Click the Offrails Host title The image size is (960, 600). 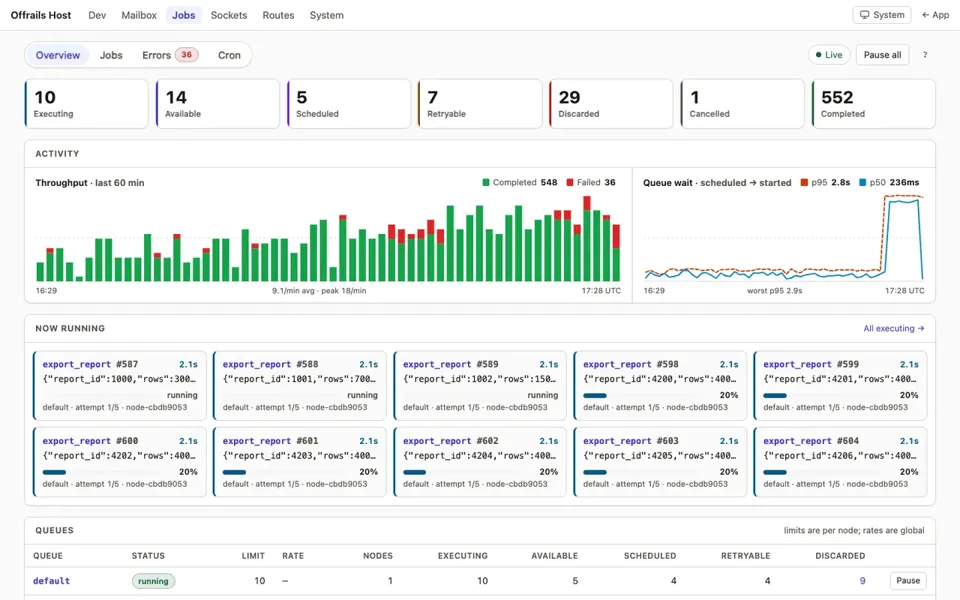click(41, 15)
